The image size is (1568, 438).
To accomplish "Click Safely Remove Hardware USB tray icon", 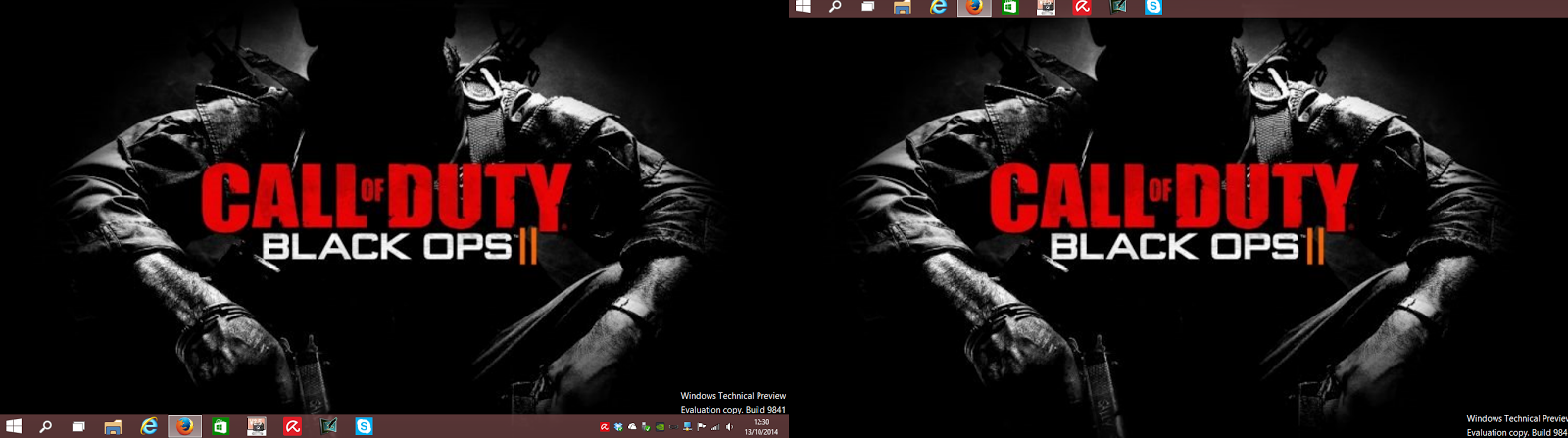I will point(646,427).
